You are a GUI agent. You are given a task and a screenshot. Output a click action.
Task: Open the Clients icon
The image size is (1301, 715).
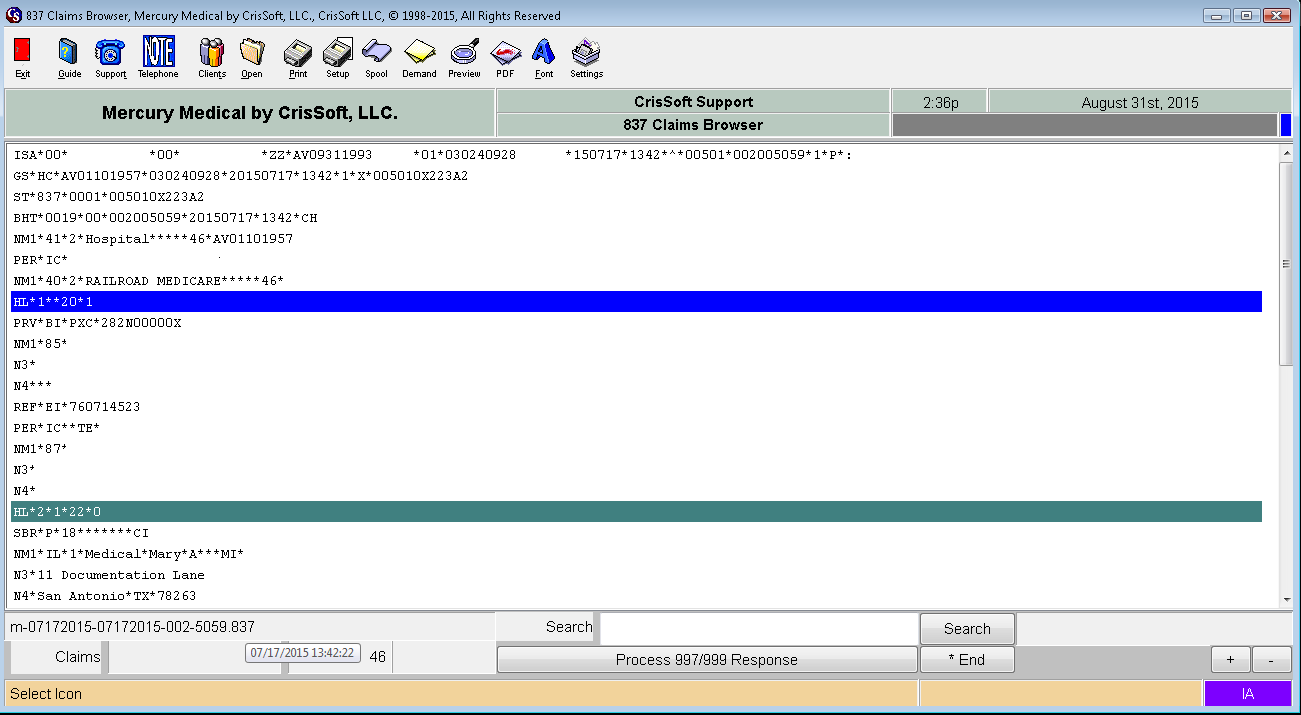click(x=211, y=57)
